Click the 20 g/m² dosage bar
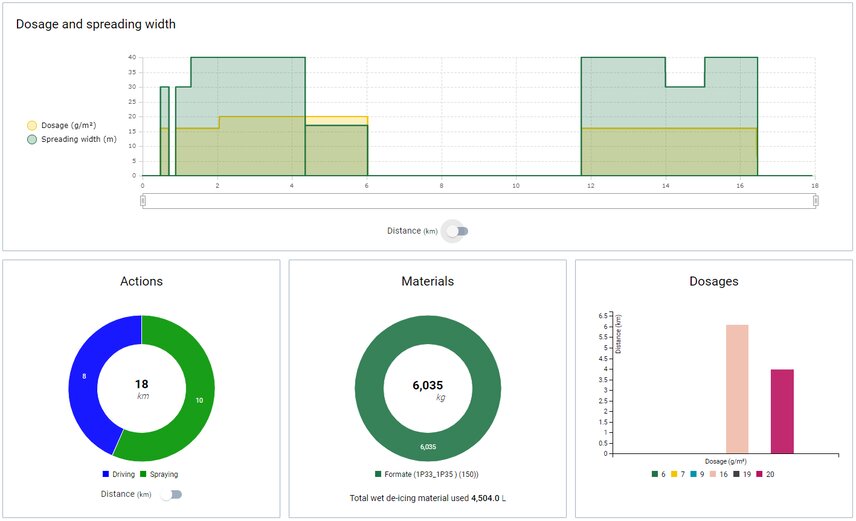 pos(782,411)
